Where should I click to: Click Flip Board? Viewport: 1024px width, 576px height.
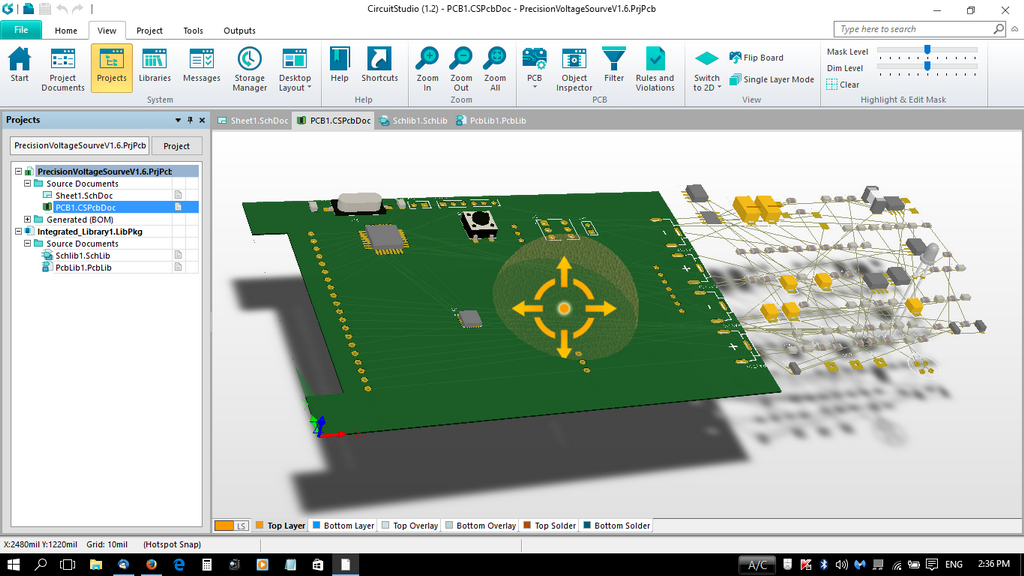(x=756, y=57)
